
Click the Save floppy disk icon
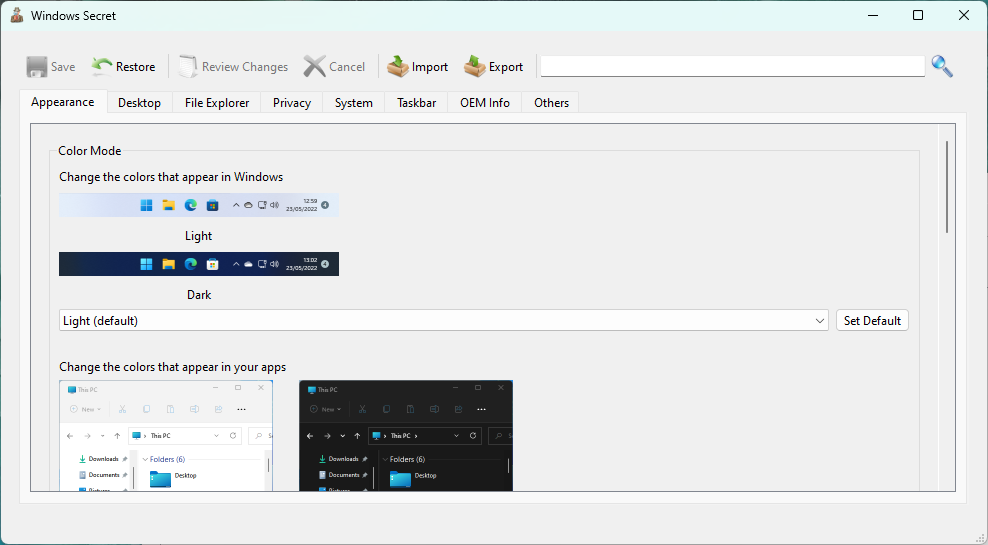tap(37, 67)
